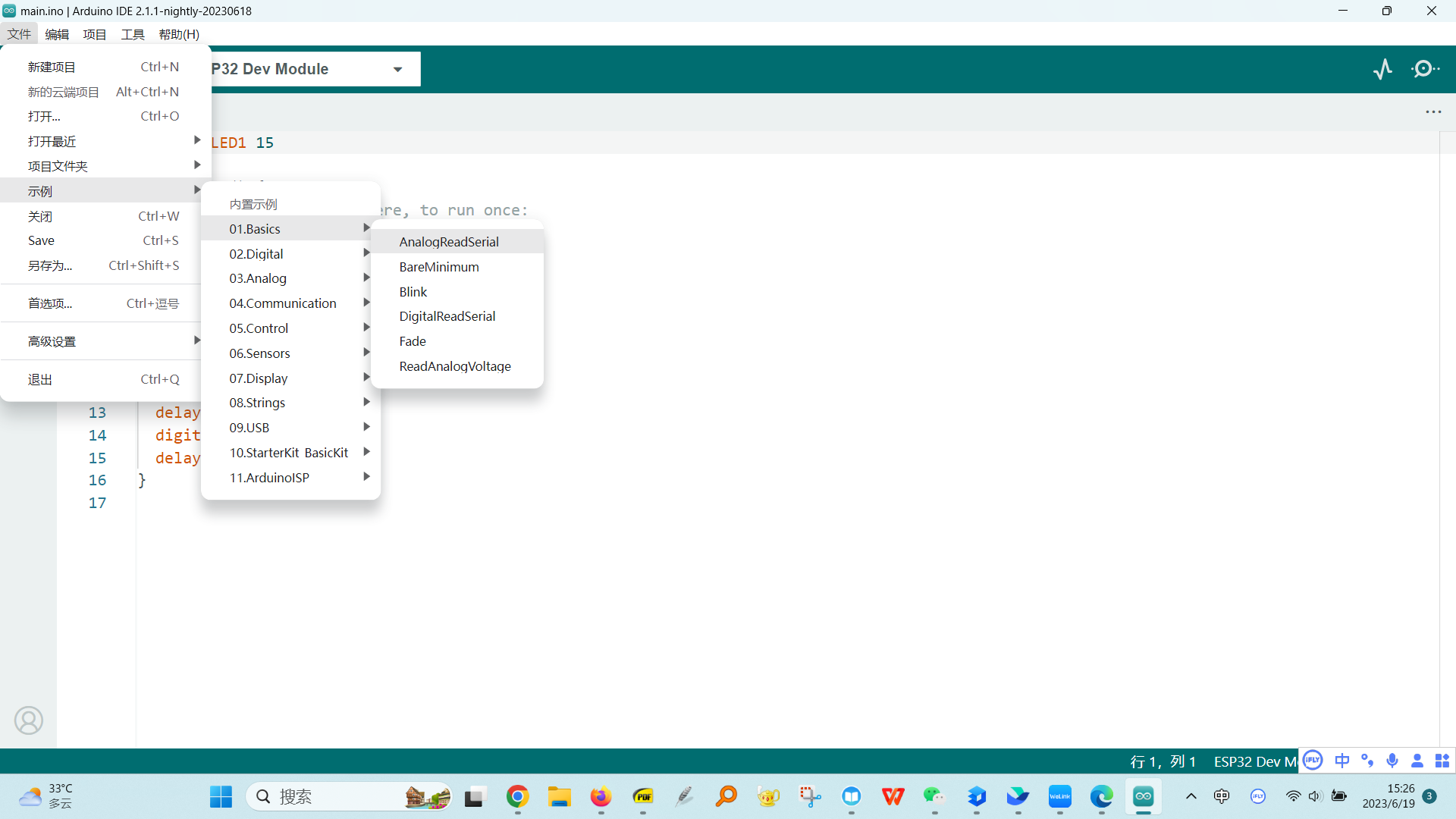Open File Explorer from taskbar
The width and height of the screenshot is (1456, 819).
560,796
